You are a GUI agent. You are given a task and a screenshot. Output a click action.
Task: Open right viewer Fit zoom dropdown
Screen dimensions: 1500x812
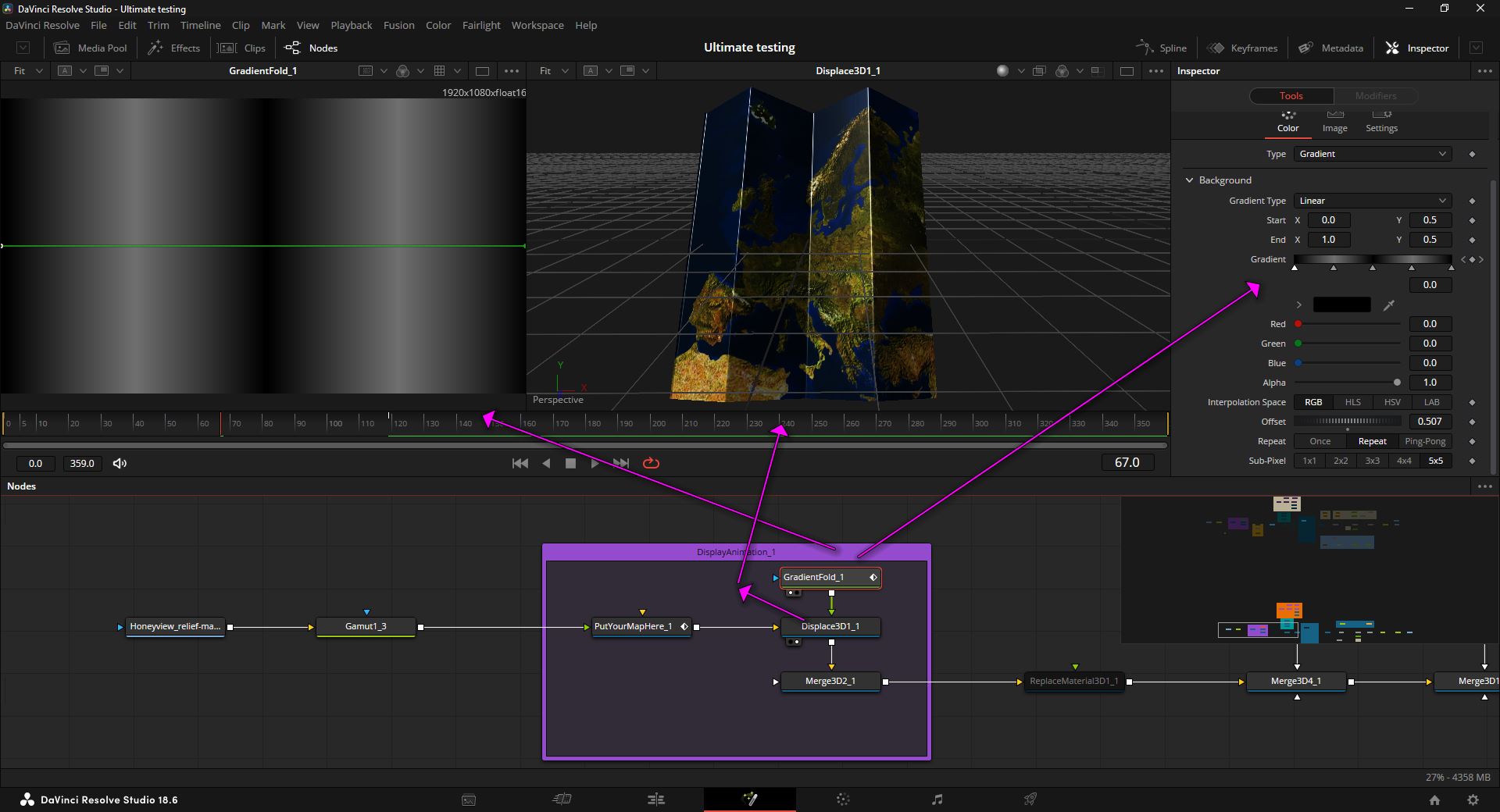coord(553,71)
